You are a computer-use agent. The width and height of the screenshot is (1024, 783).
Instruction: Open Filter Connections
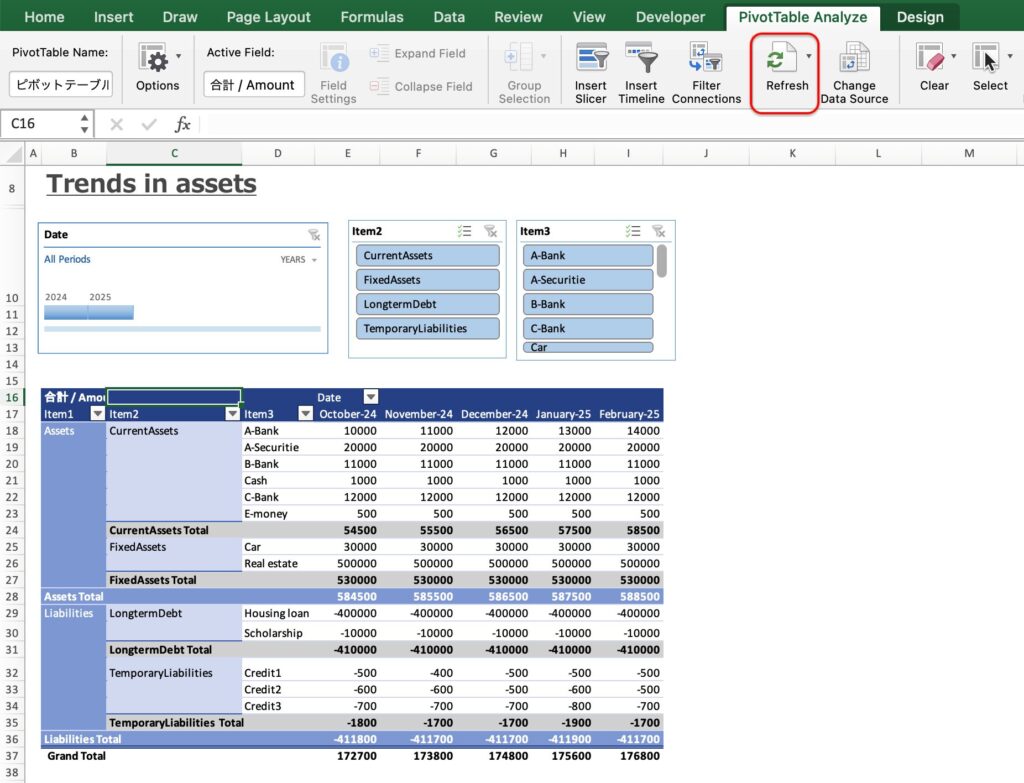click(706, 72)
